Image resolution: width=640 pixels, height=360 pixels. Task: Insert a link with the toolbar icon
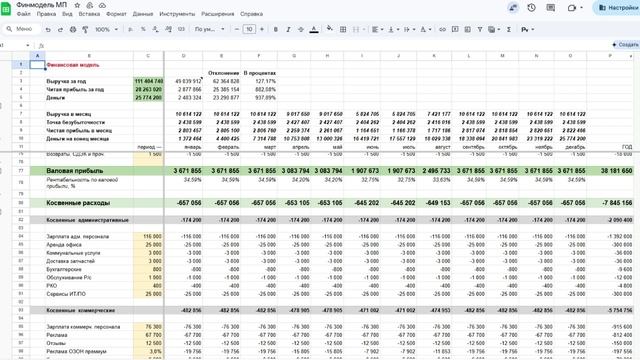(442, 29)
